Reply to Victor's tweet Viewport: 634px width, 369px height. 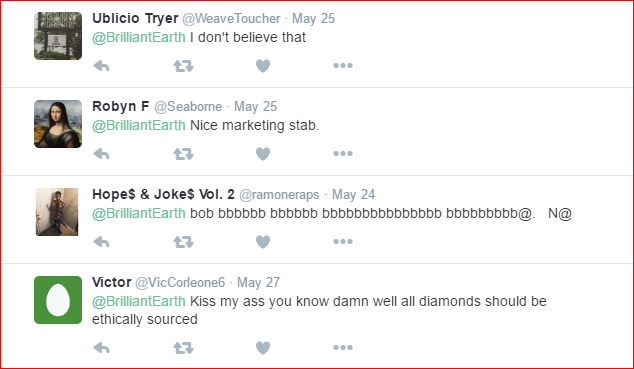(101, 348)
